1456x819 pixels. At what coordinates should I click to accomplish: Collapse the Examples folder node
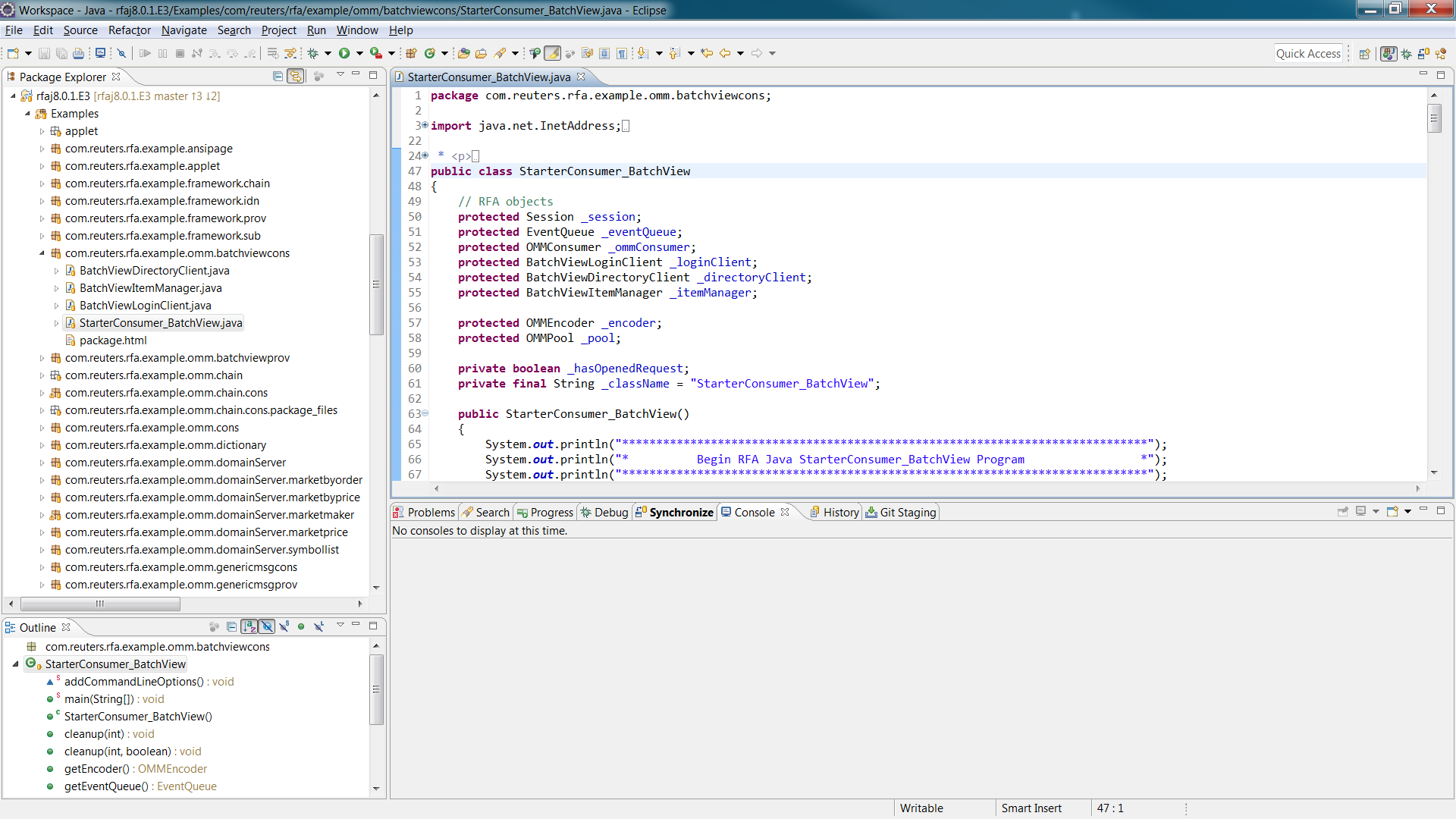pos(28,114)
